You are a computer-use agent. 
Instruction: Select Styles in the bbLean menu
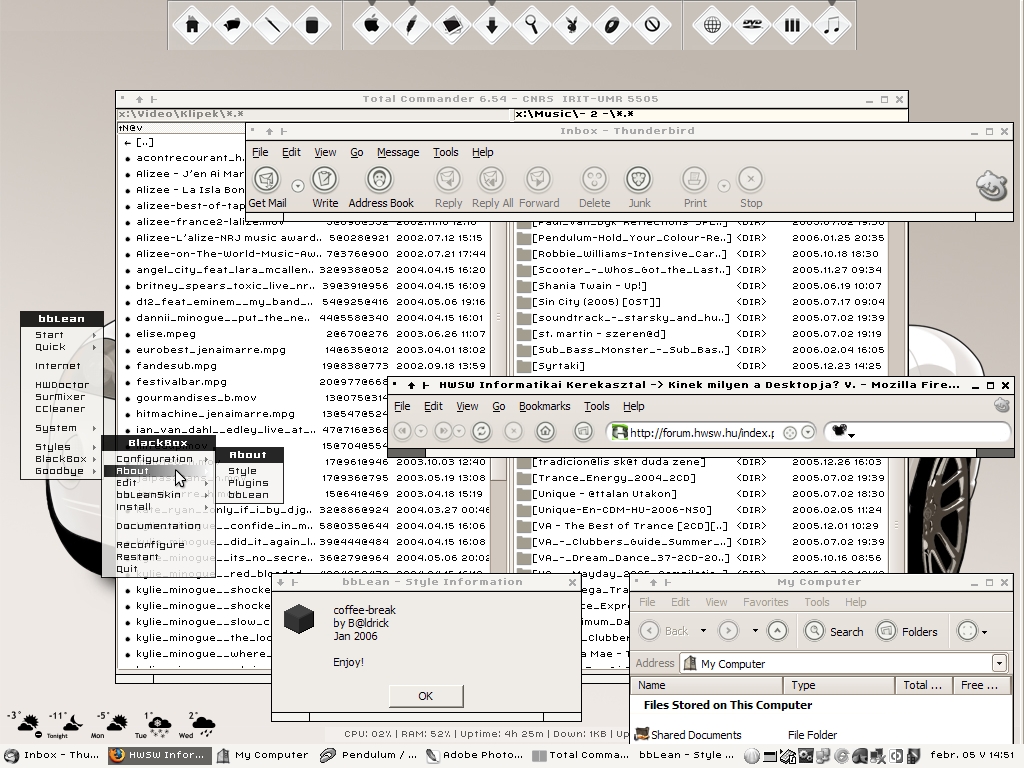61,447
